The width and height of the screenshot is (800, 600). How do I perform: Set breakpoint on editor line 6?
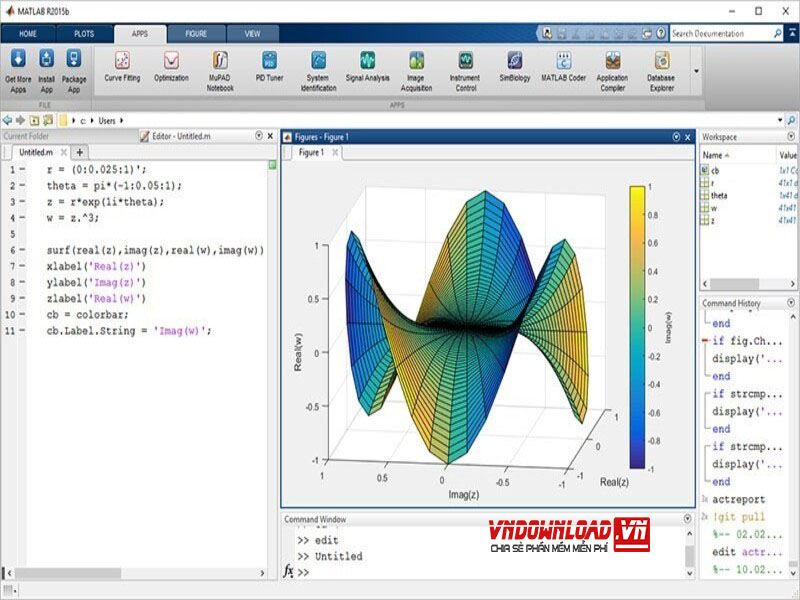click(22, 250)
